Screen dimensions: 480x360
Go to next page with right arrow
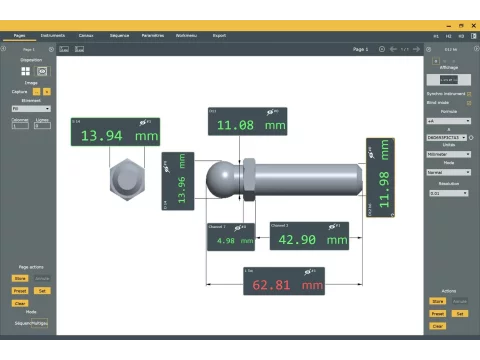tap(416, 49)
